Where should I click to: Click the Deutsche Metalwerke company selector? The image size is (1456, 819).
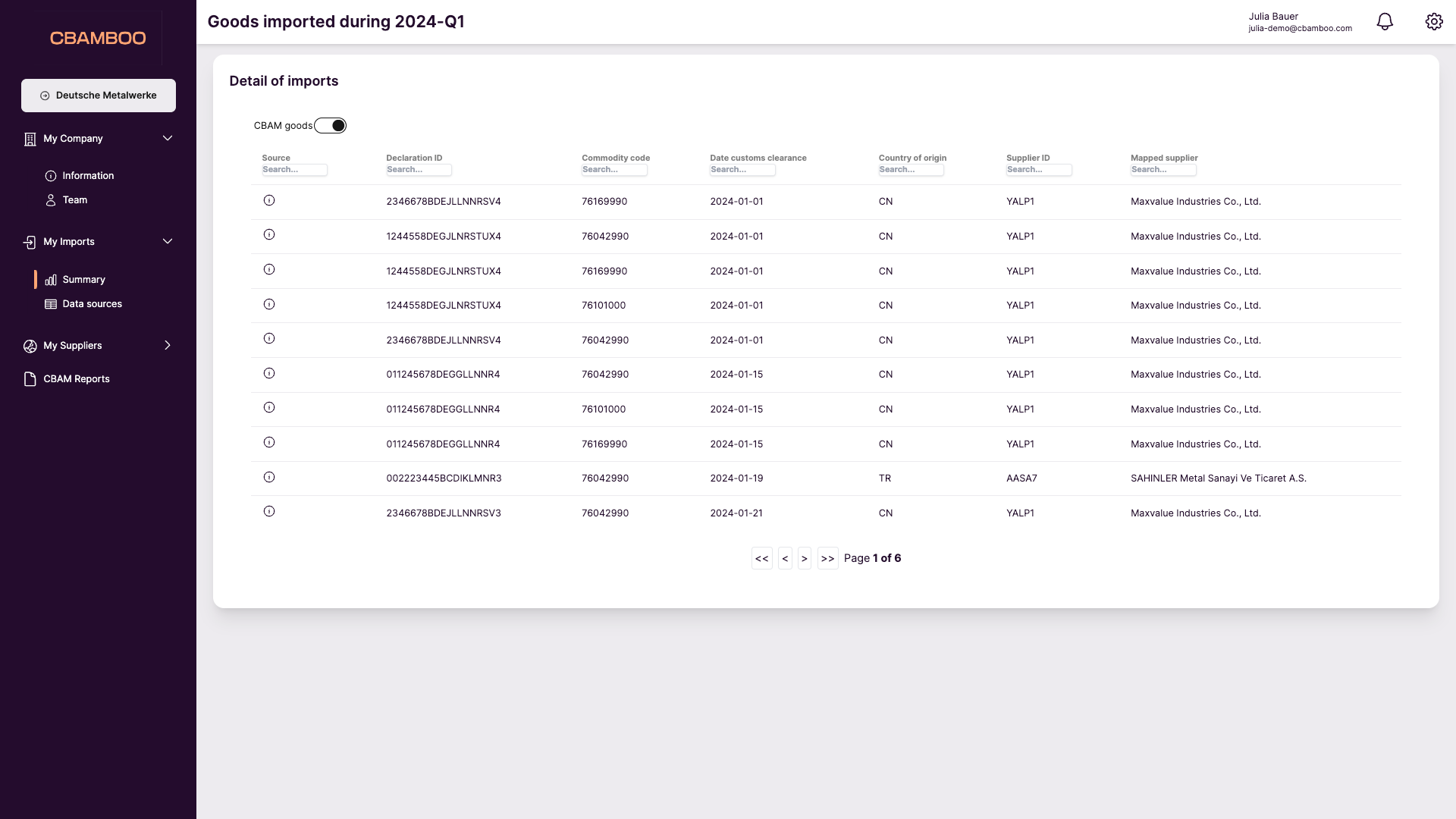coord(99,96)
